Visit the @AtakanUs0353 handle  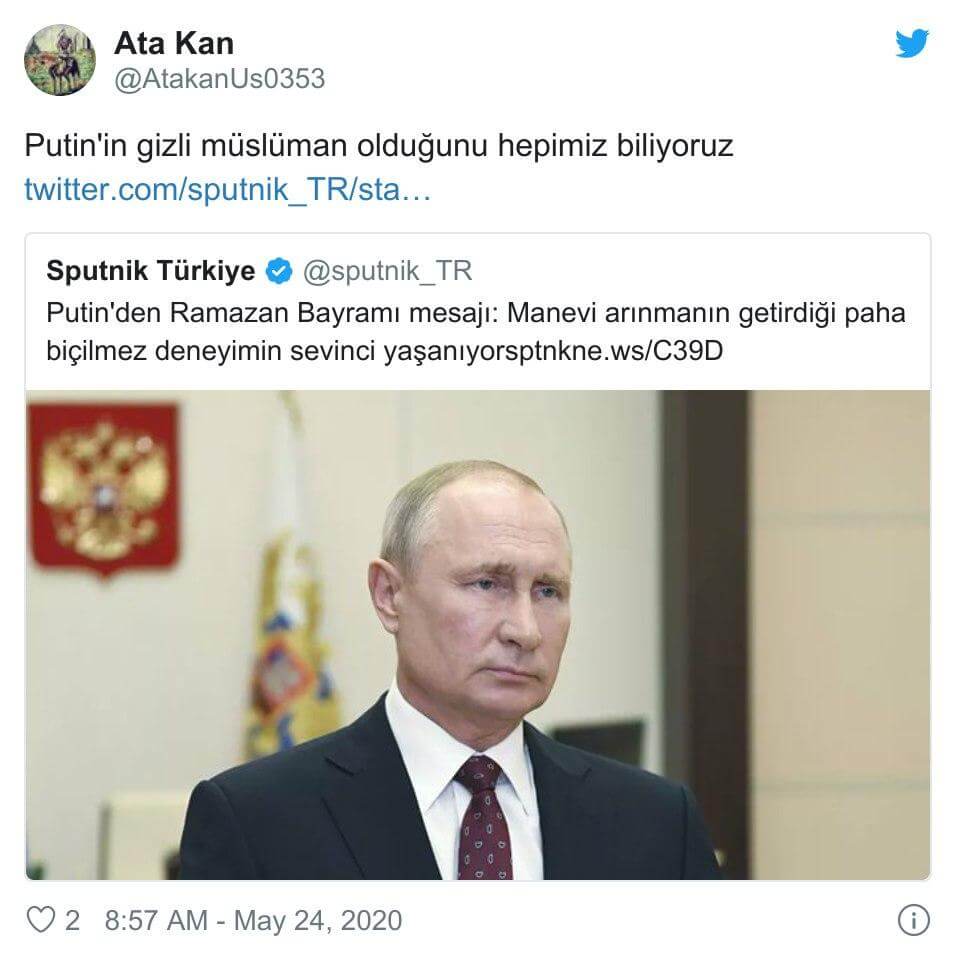(x=219, y=79)
